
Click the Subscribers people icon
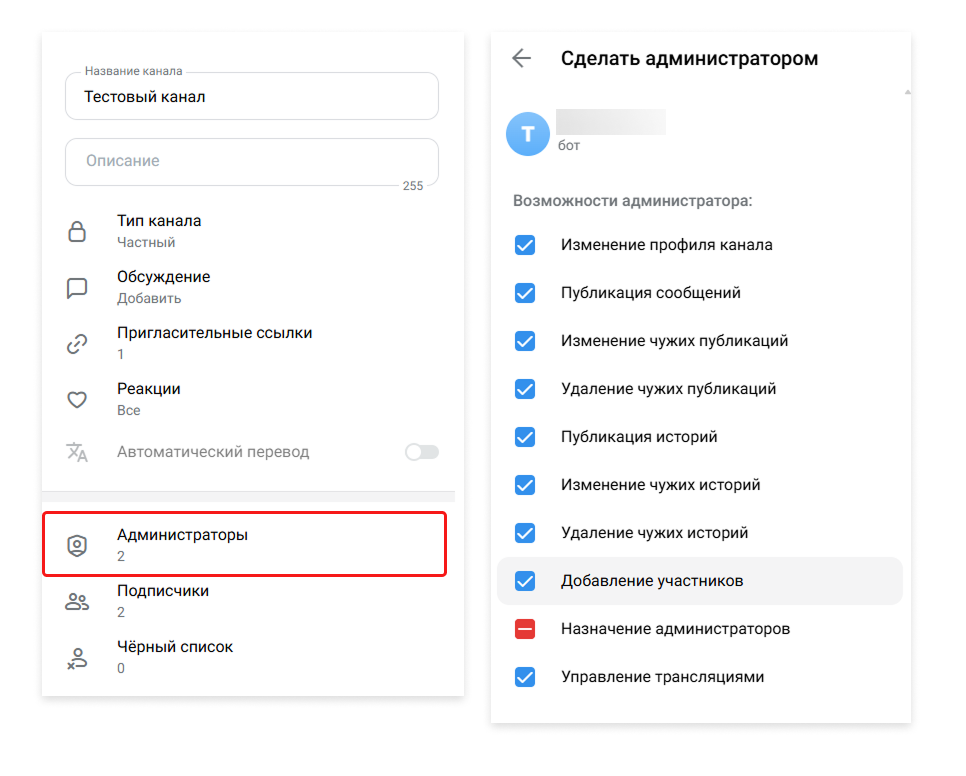click(77, 601)
